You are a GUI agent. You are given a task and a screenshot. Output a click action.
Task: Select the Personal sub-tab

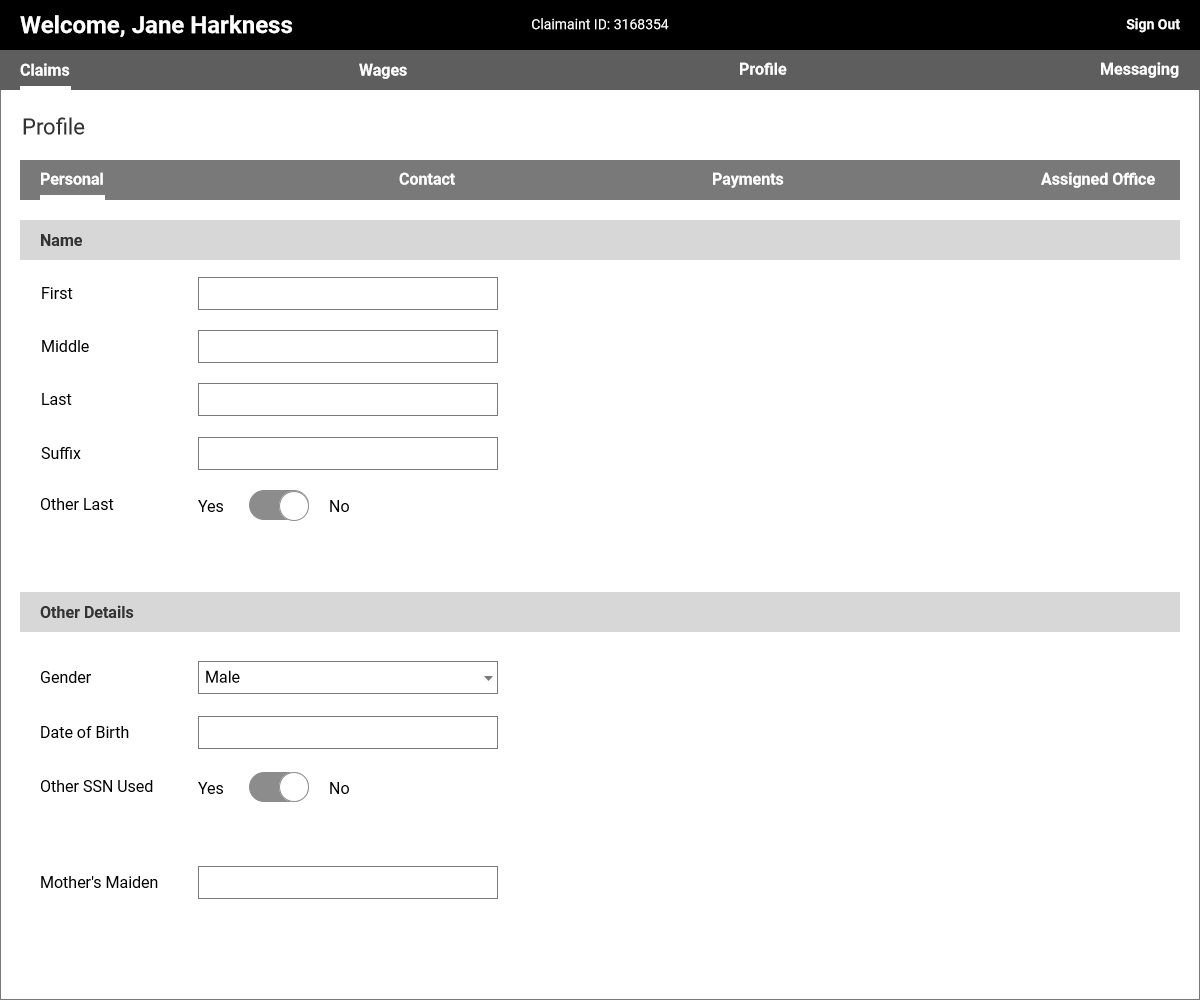72,180
